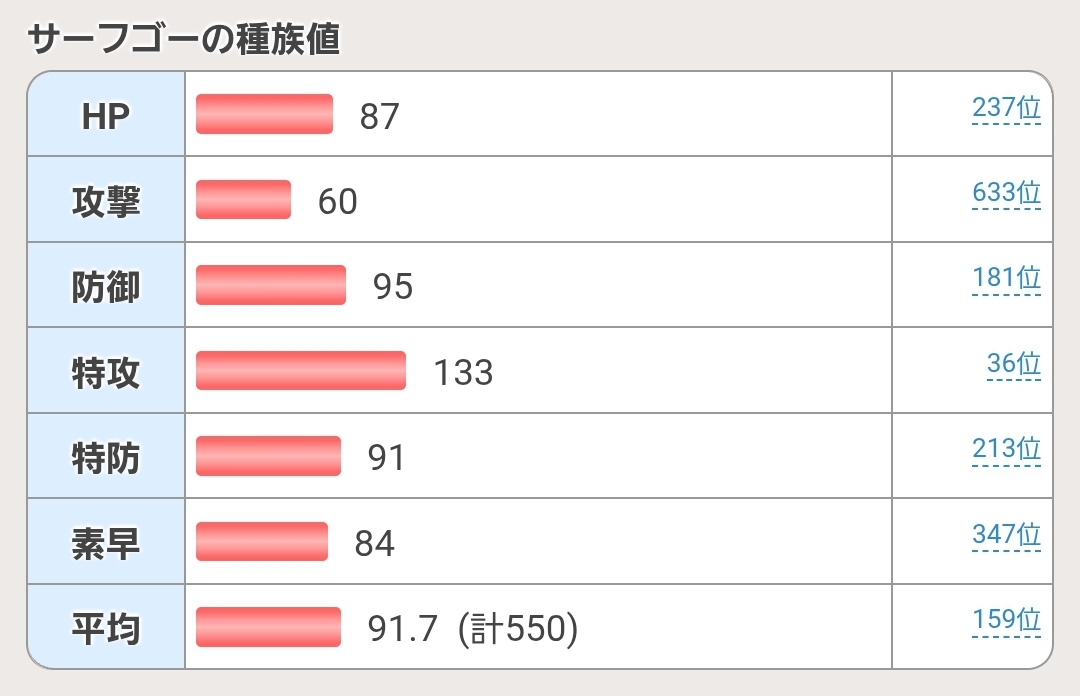Click the red 特攻 stat bar
Screen dimensions: 1080x696
(x=301, y=371)
